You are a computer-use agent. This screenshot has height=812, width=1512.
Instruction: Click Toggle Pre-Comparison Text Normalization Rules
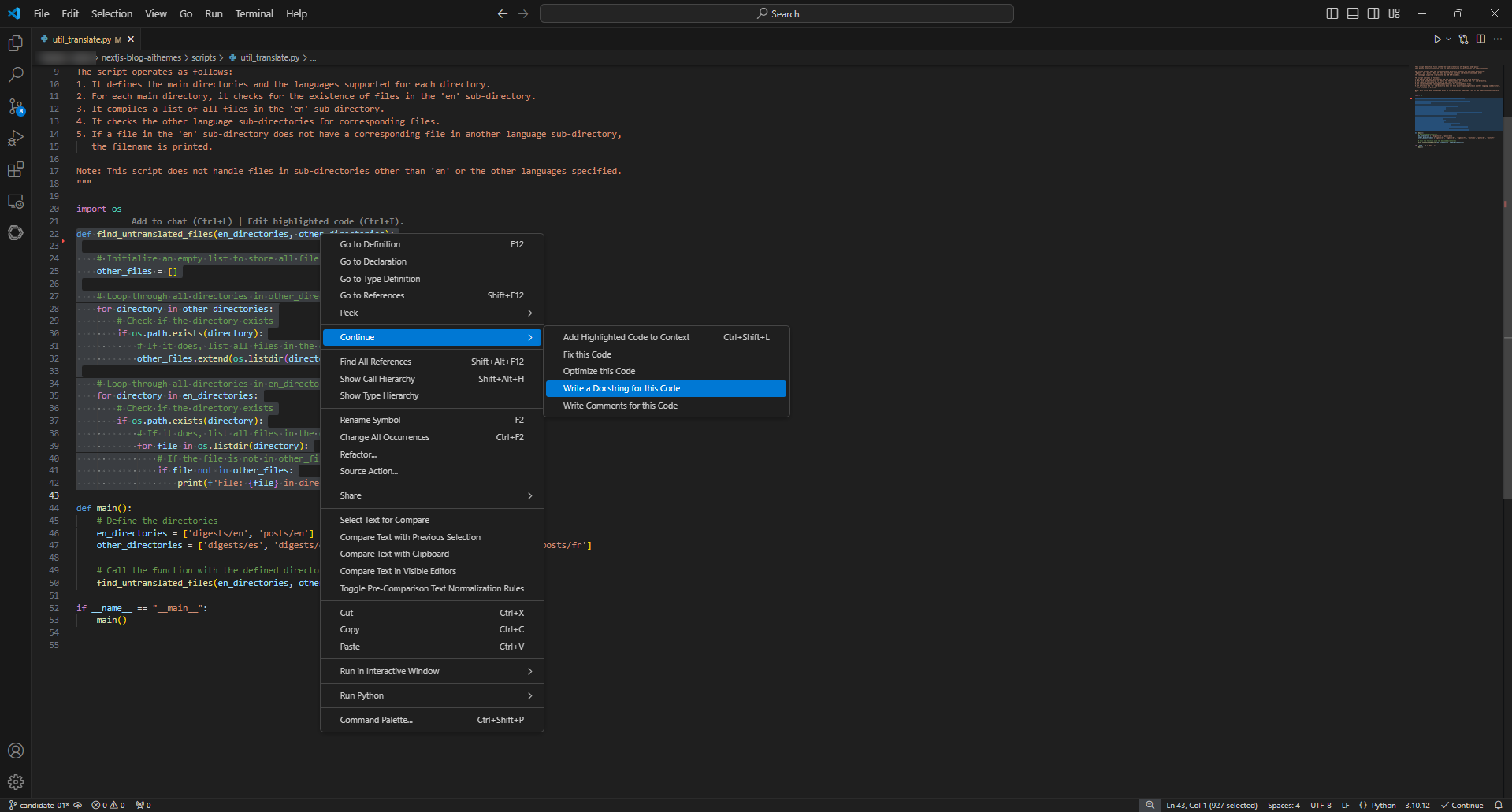(432, 588)
